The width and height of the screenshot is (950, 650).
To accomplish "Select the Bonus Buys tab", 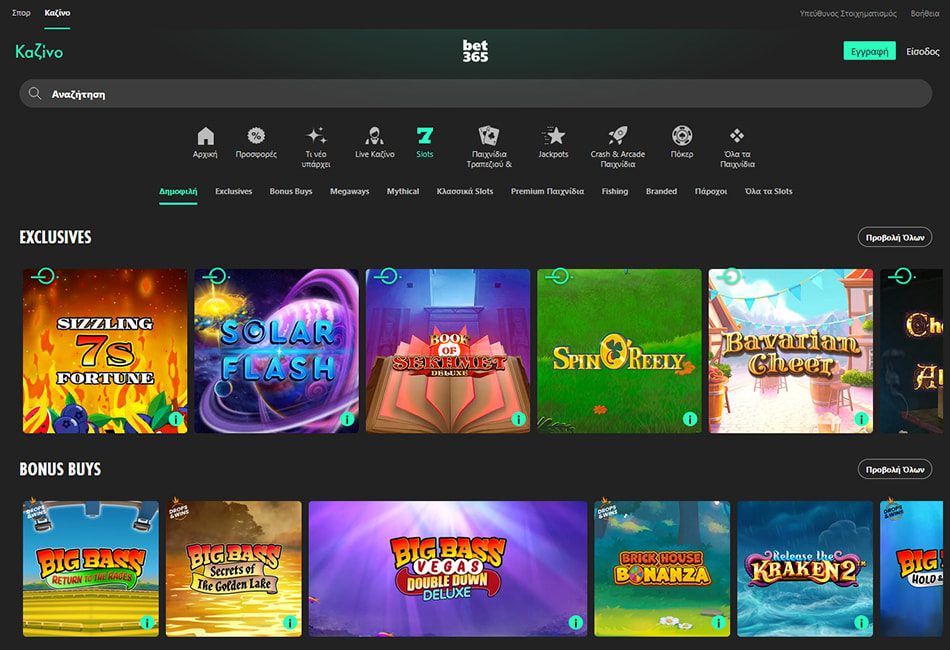I will pos(291,191).
